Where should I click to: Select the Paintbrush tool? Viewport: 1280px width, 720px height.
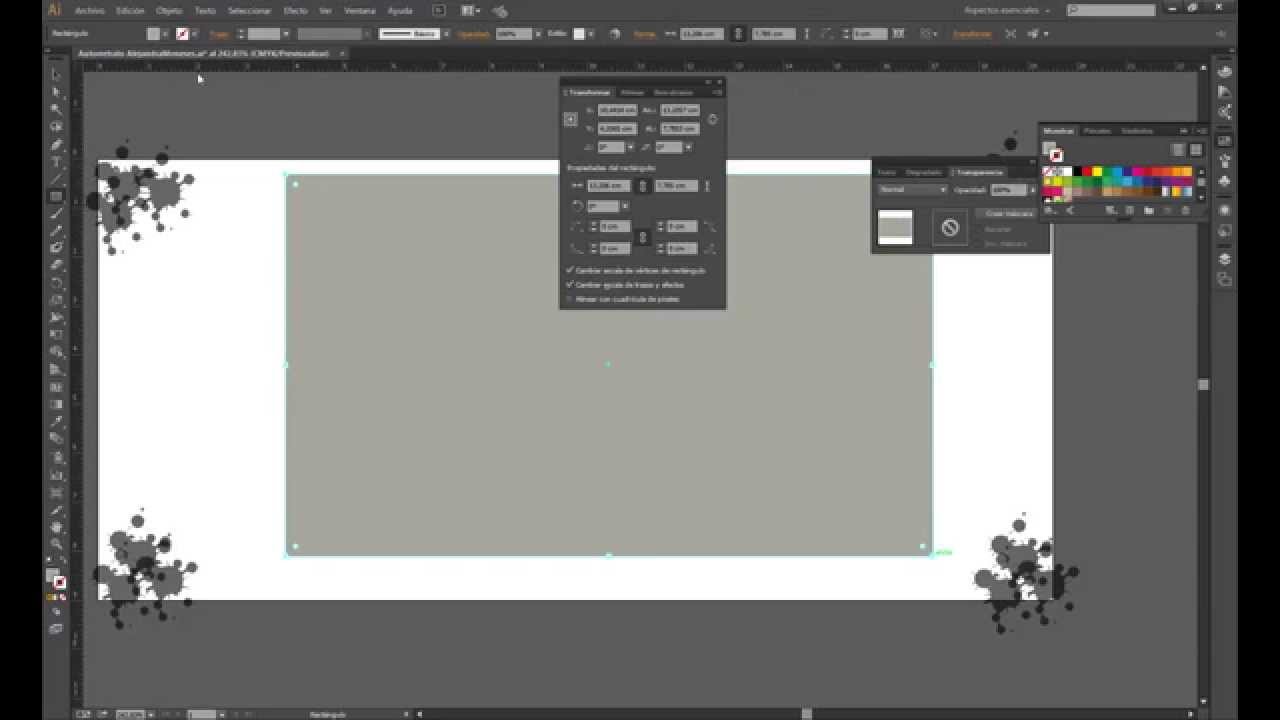click(56, 213)
